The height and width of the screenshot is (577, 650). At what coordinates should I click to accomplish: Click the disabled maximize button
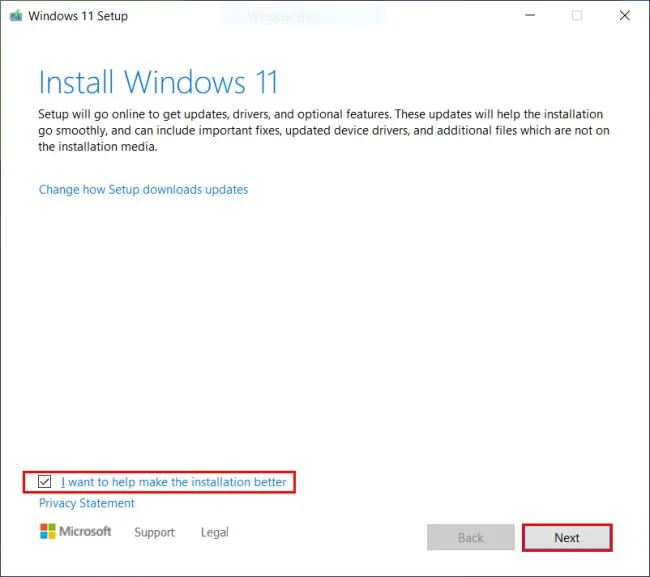click(x=577, y=15)
